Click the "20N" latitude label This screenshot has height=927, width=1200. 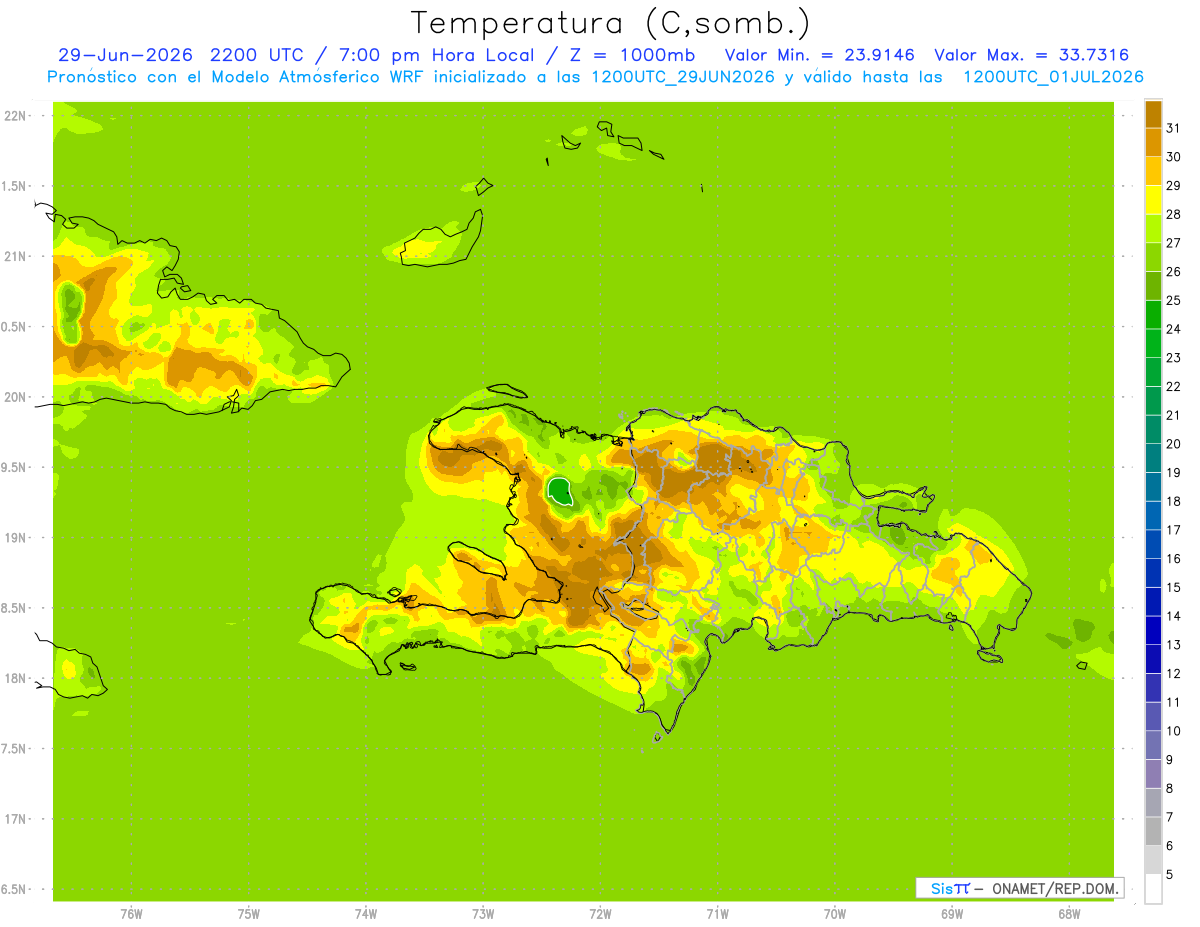pyautogui.click(x=15, y=397)
